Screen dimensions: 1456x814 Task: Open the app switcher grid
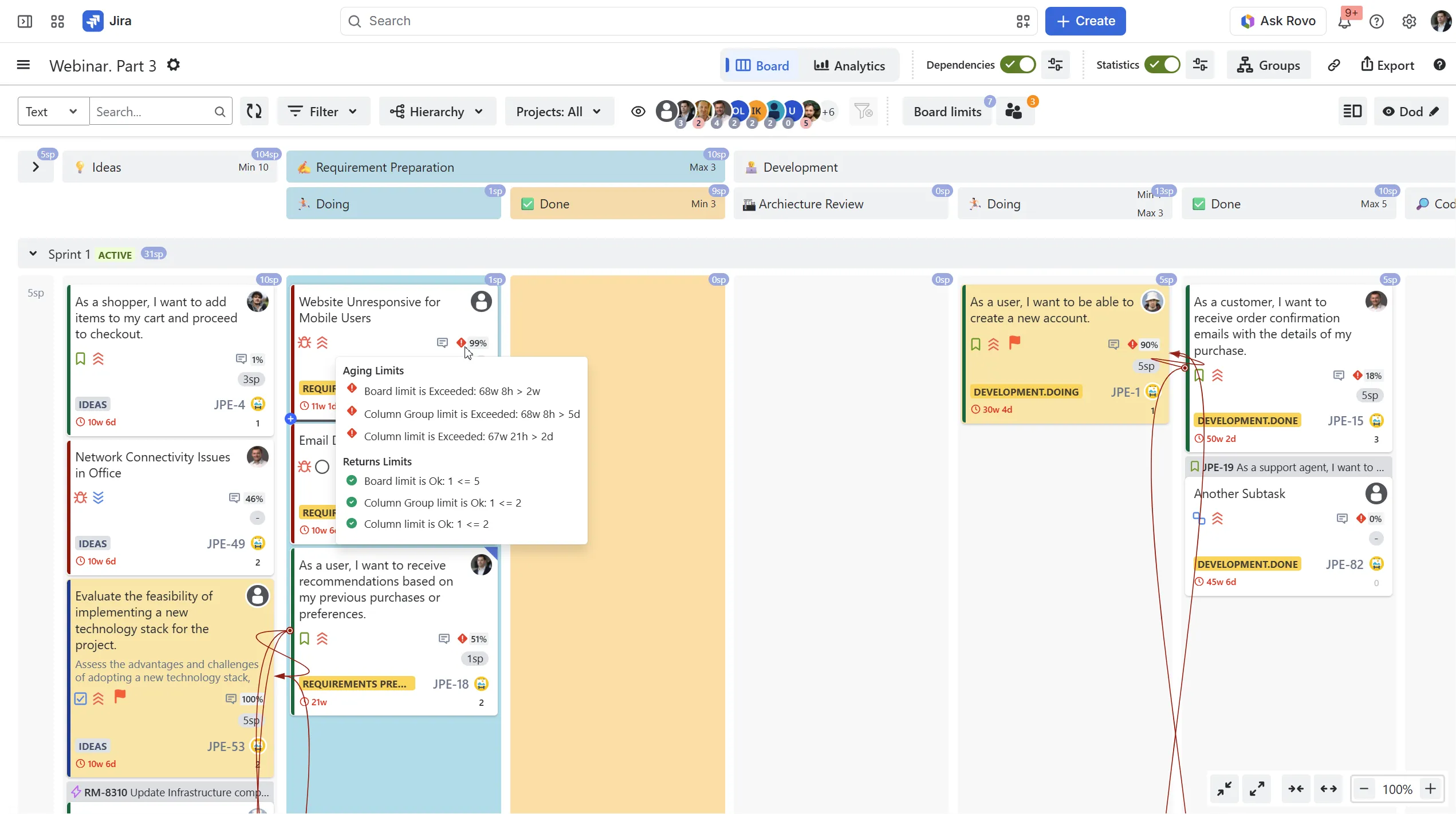click(x=57, y=21)
